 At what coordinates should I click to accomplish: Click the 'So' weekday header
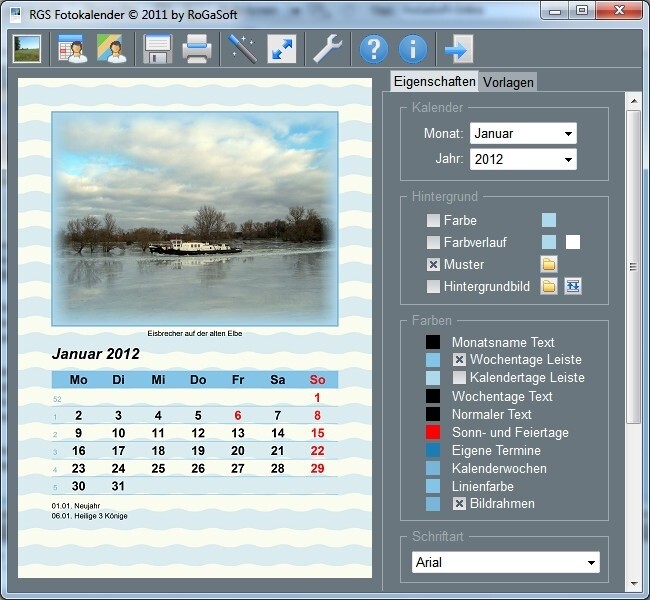(x=318, y=380)
